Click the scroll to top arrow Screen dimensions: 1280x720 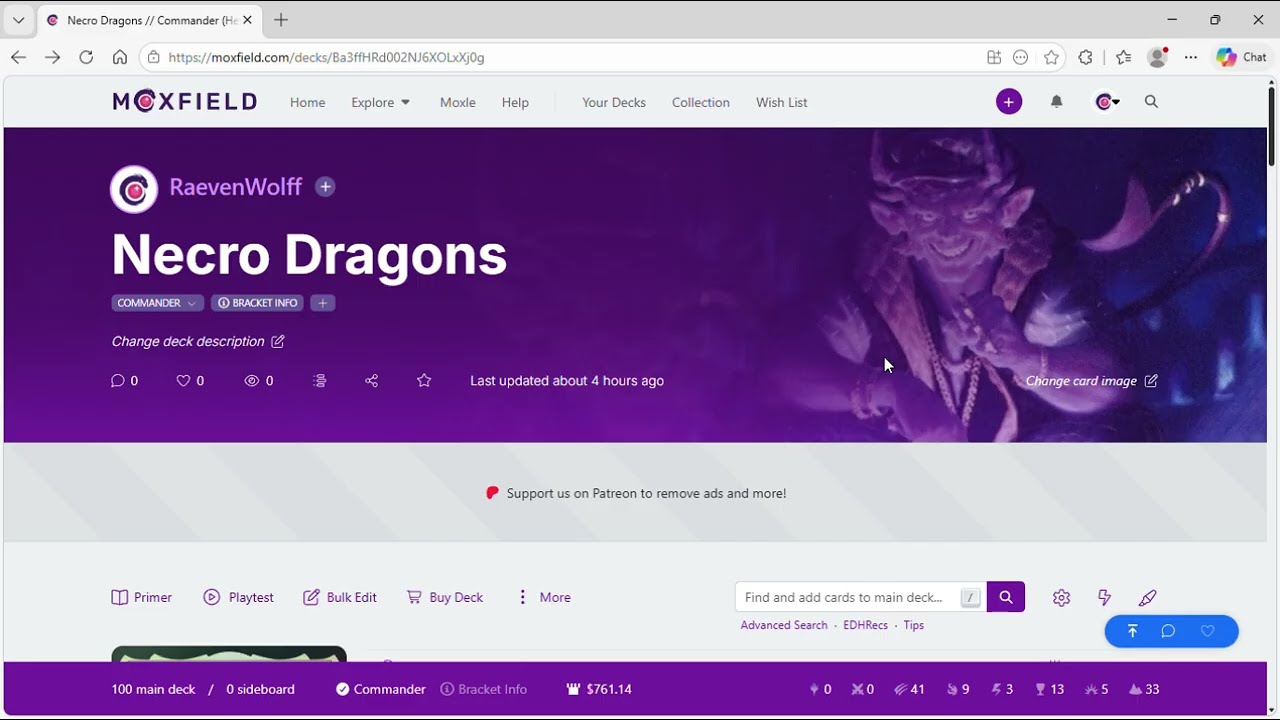tap(1132, 631)
